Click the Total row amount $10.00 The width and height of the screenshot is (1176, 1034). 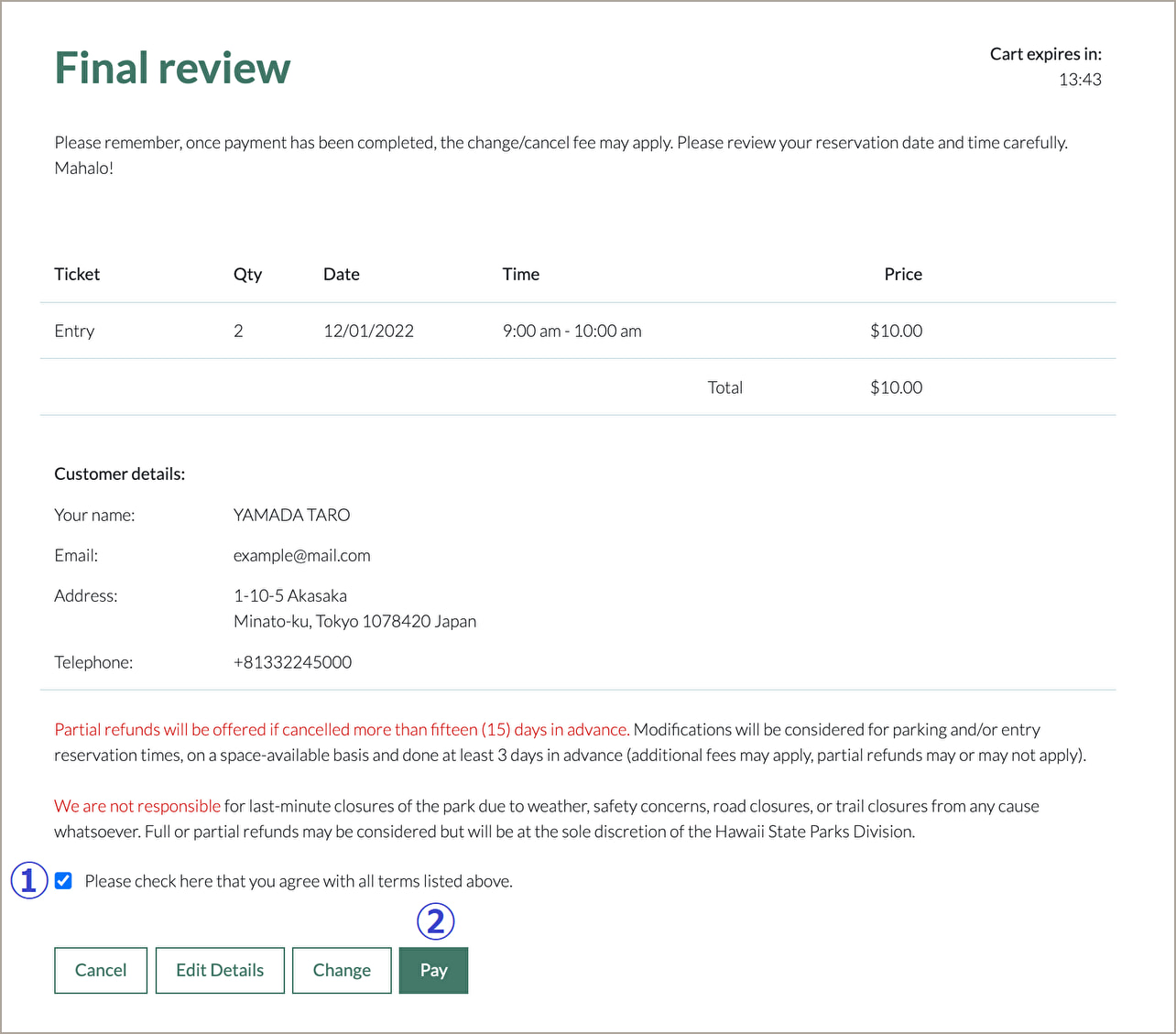pyautogui.click(x=896, y=387)
